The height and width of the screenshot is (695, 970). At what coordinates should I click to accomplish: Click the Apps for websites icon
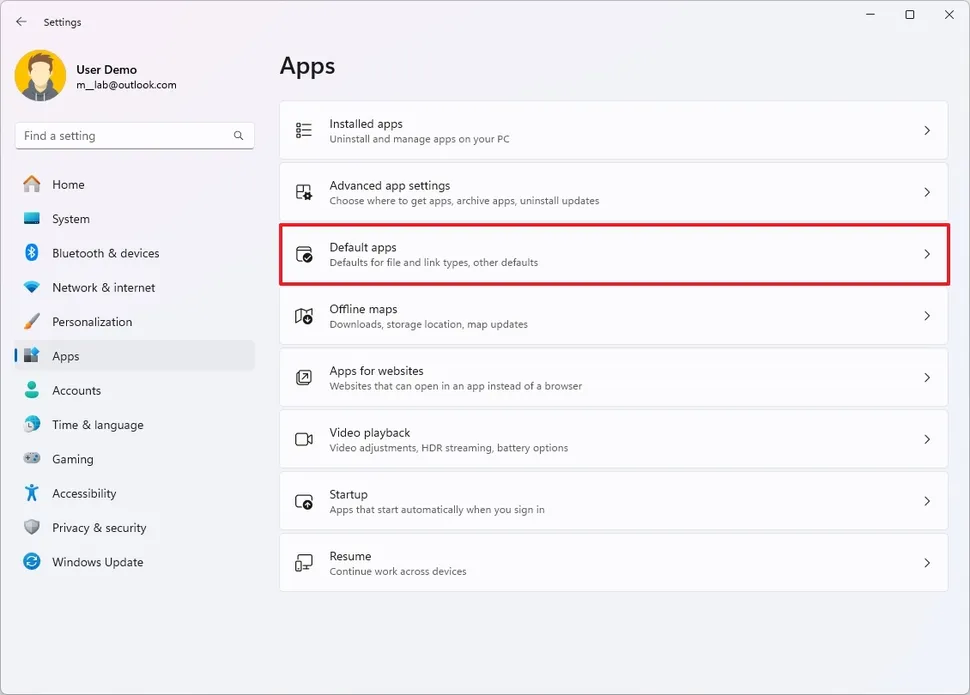point(304,378)
